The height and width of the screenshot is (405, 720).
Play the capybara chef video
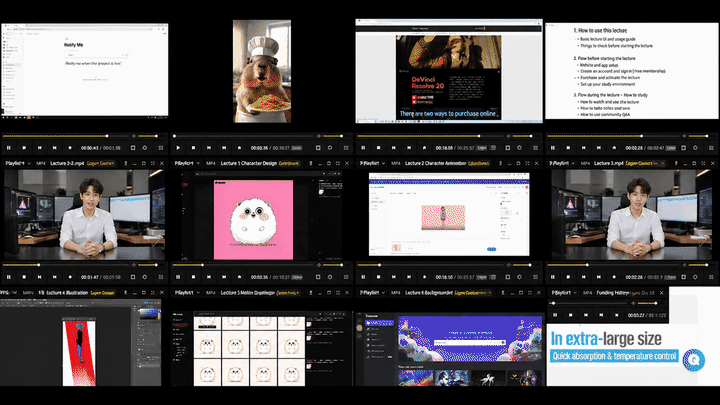click(x=178, y=148)
